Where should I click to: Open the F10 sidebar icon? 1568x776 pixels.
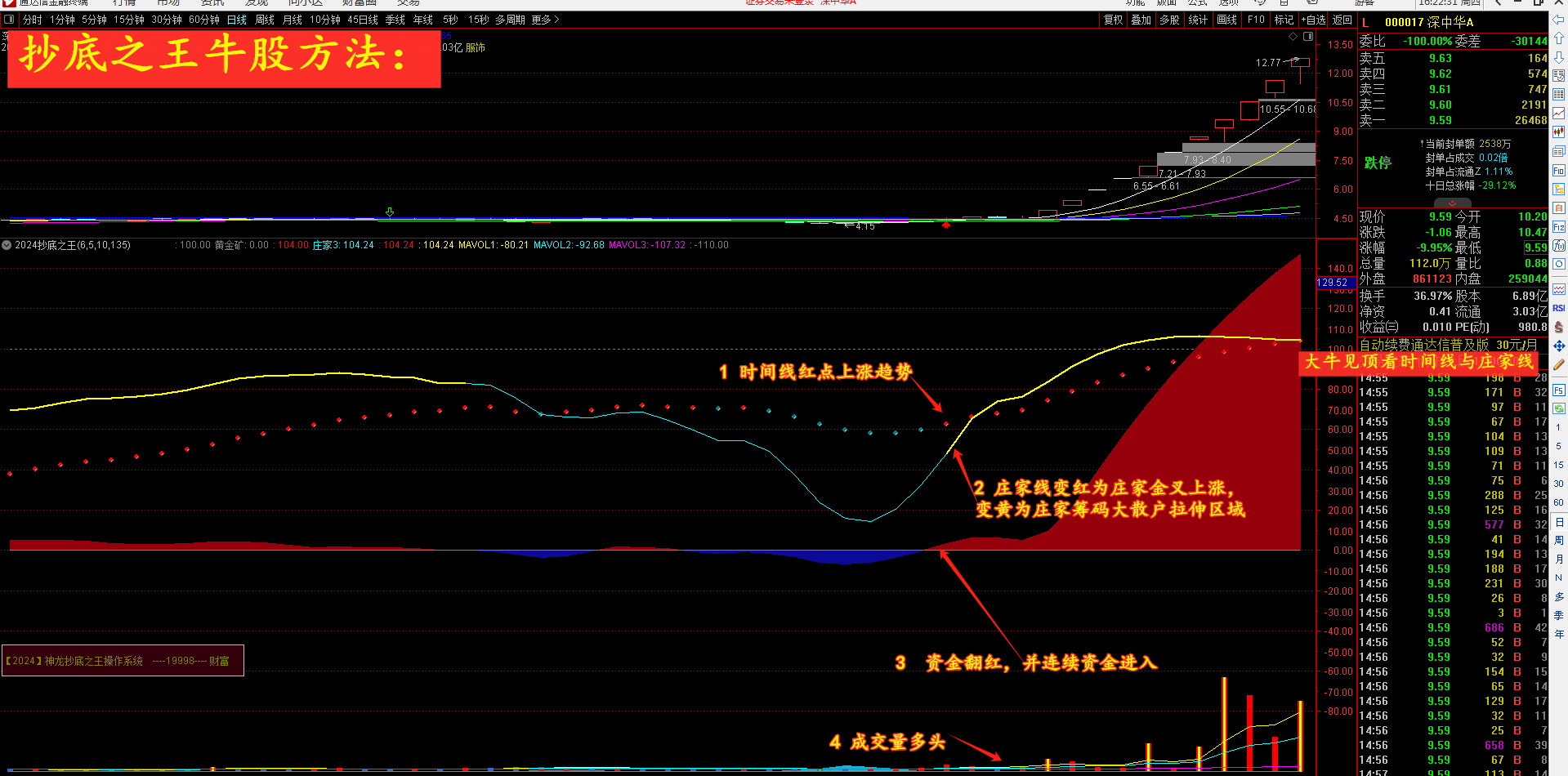1559,171
